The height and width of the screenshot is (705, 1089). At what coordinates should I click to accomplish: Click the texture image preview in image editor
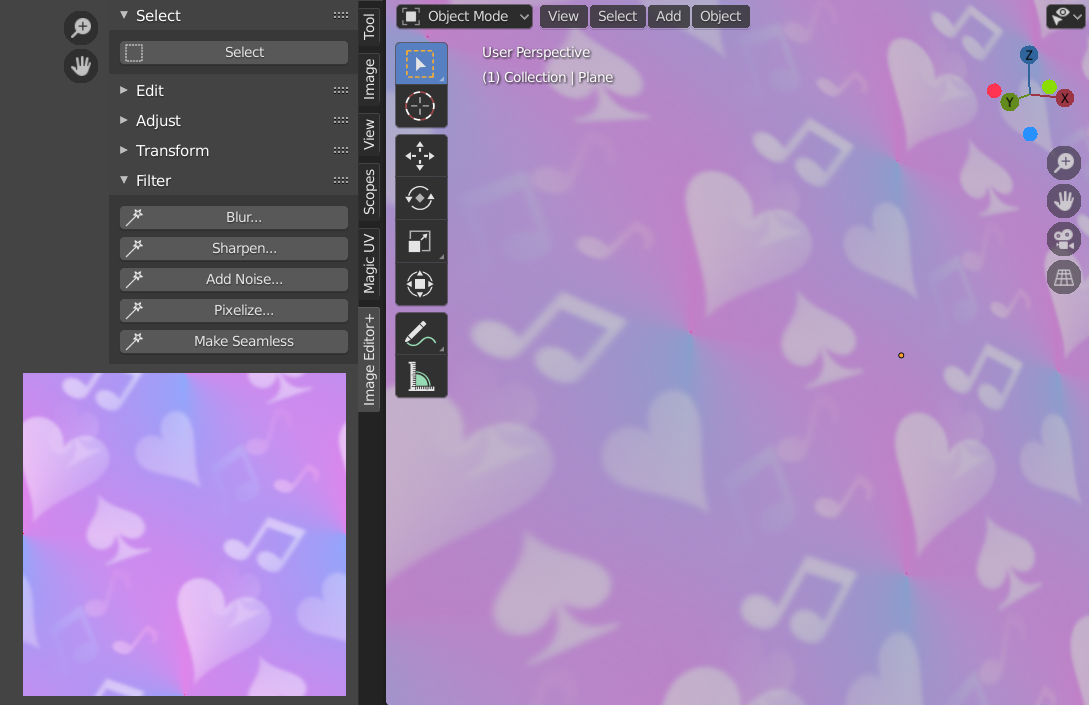(184, 534)
